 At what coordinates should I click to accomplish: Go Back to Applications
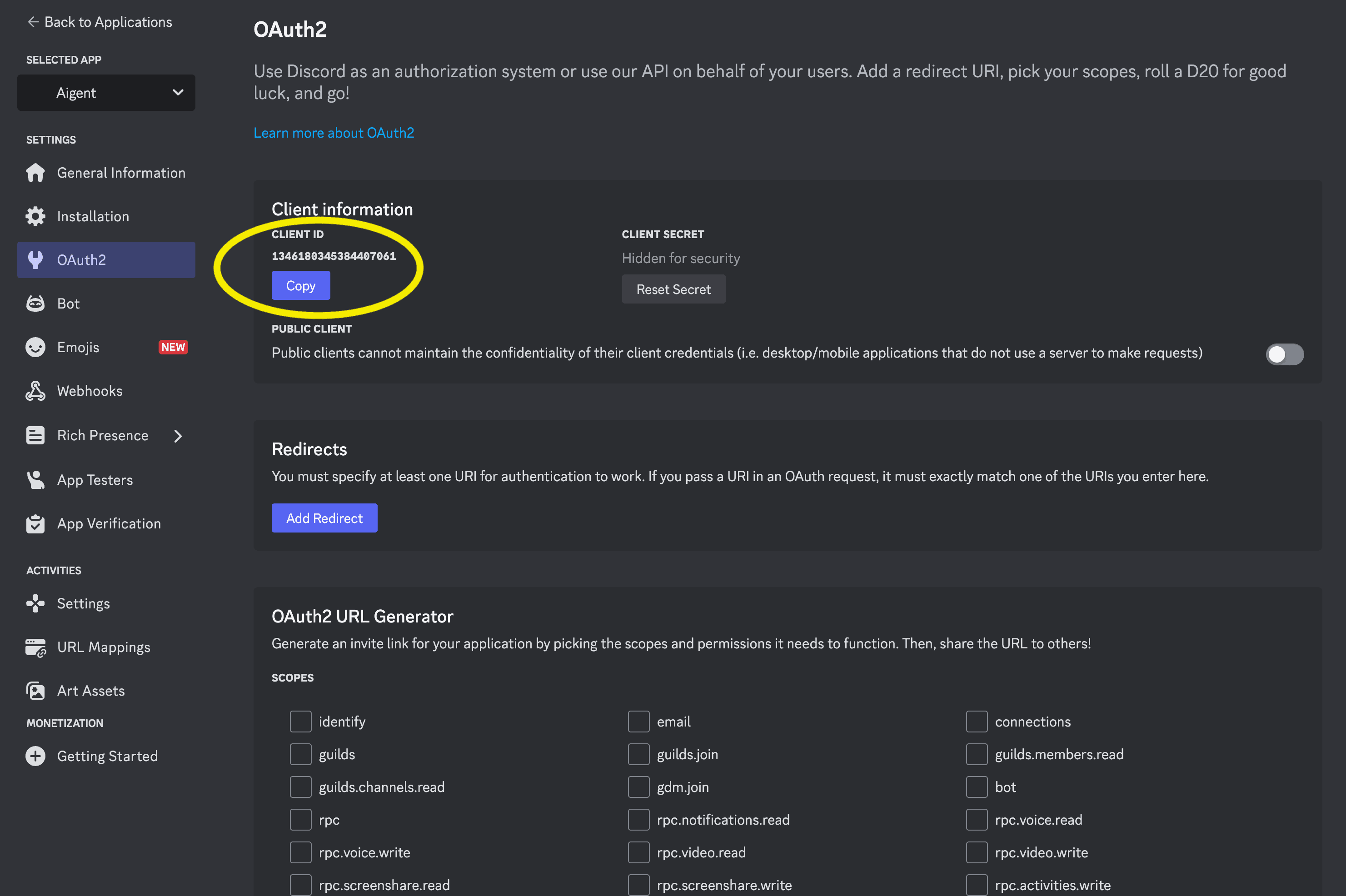click(x=100, y=22)
